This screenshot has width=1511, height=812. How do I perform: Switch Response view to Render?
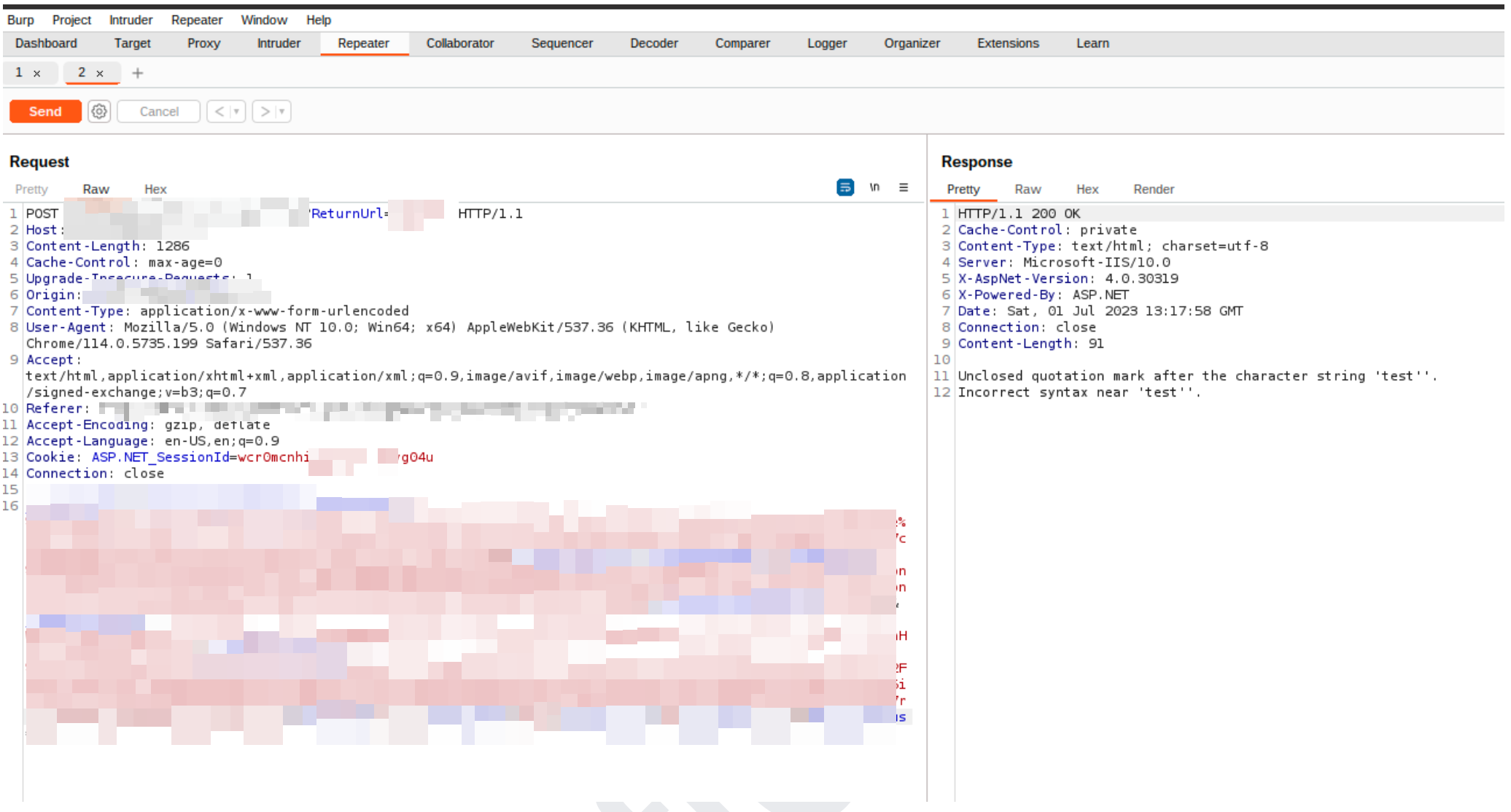point(1154,189)
